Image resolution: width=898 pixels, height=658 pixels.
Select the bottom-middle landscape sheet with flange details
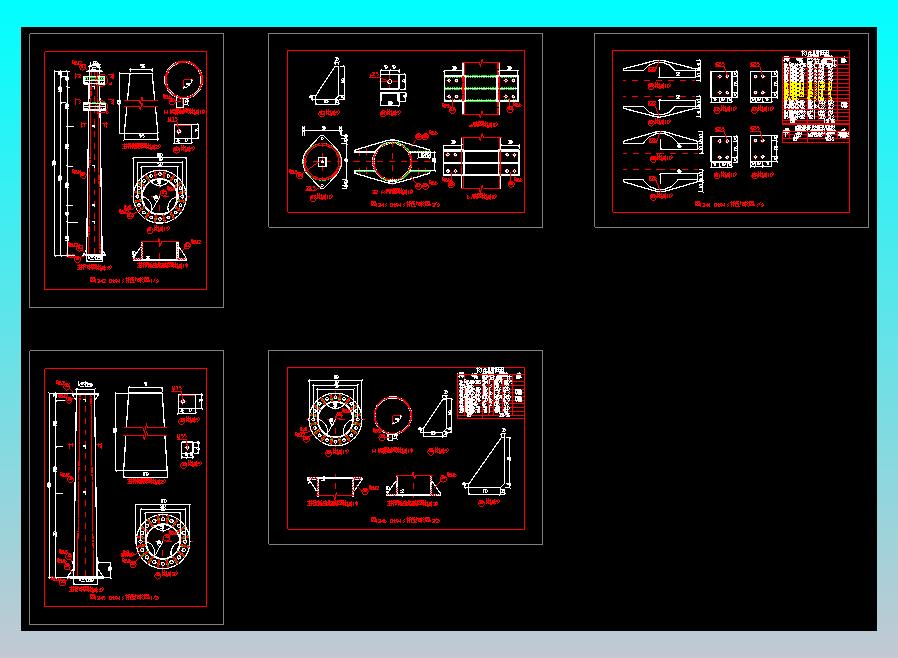(x=405, y=447)
